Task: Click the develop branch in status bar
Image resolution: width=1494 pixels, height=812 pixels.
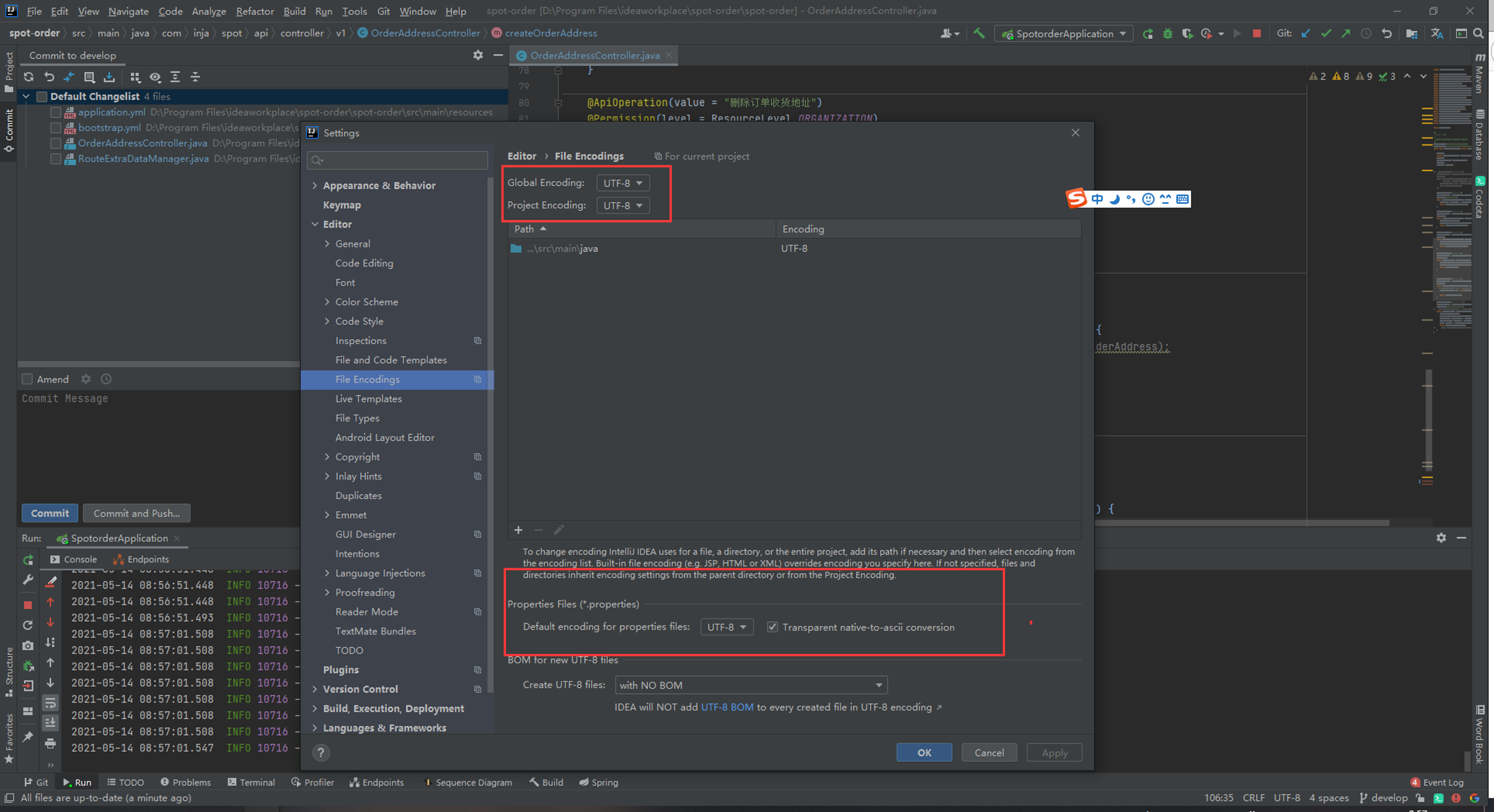Action: [x=1382, y=798]
